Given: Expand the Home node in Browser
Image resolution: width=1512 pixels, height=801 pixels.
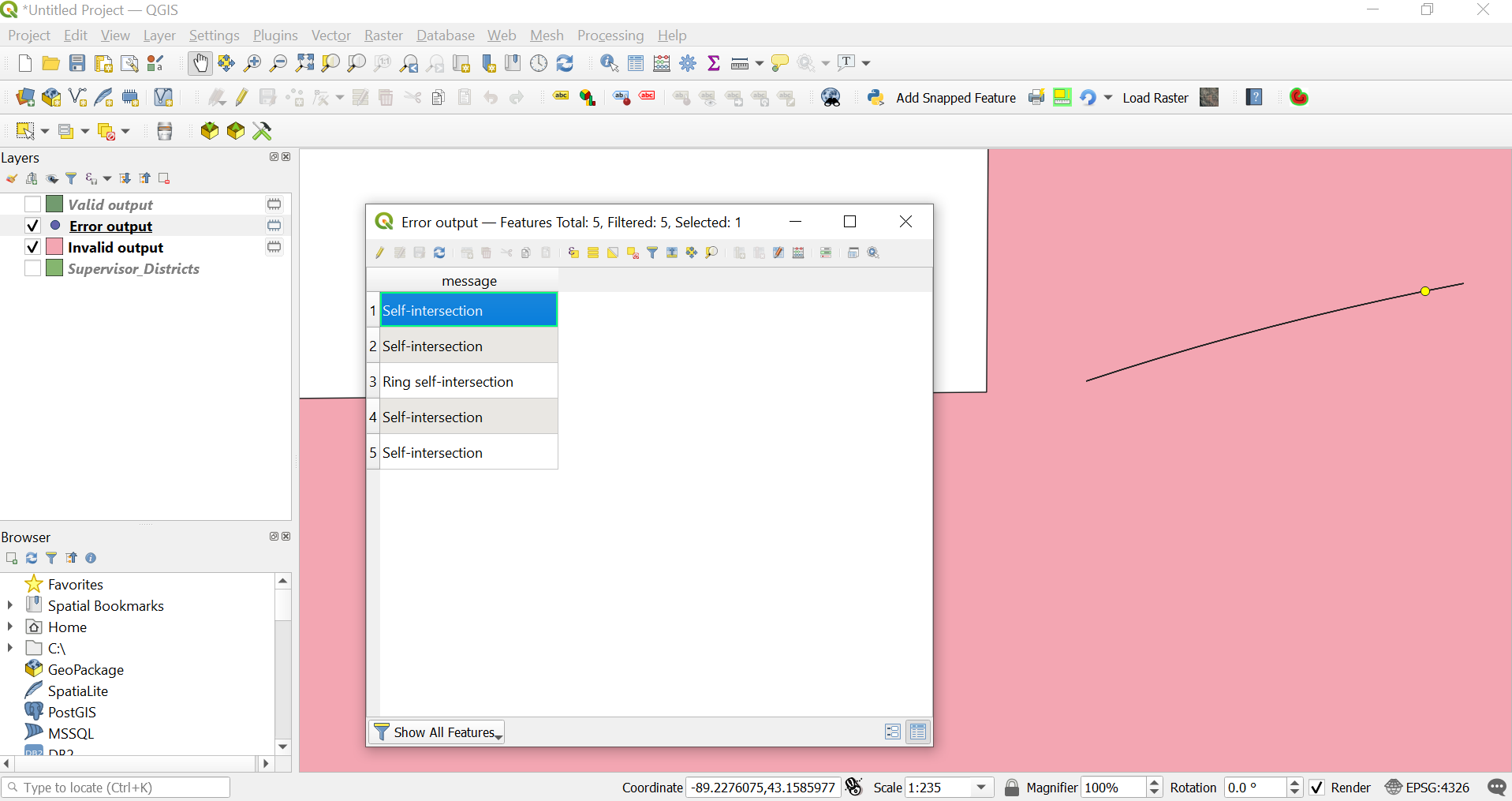Looking at the screenshot, I should 10,627.
